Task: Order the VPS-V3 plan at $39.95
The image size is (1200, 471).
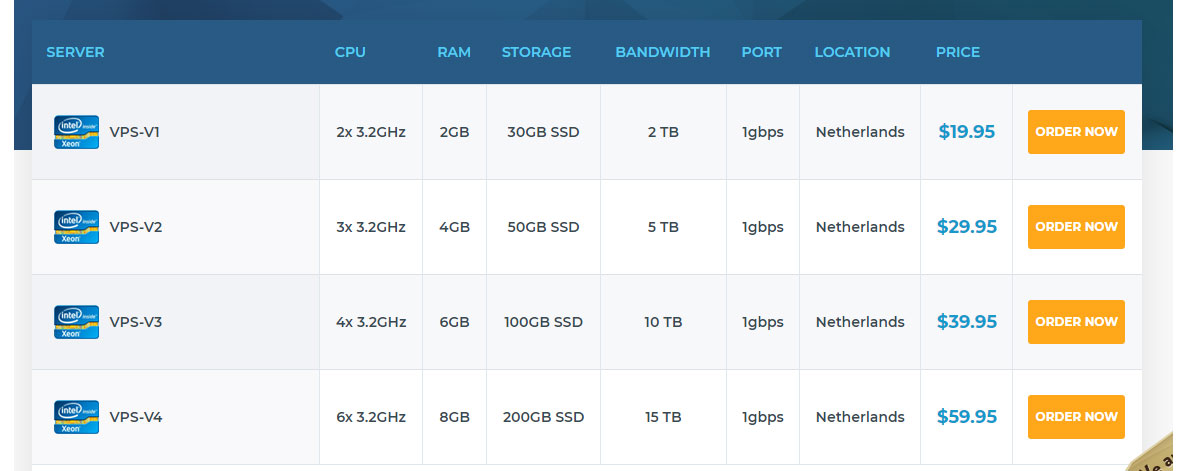Action: [1076, 322]
